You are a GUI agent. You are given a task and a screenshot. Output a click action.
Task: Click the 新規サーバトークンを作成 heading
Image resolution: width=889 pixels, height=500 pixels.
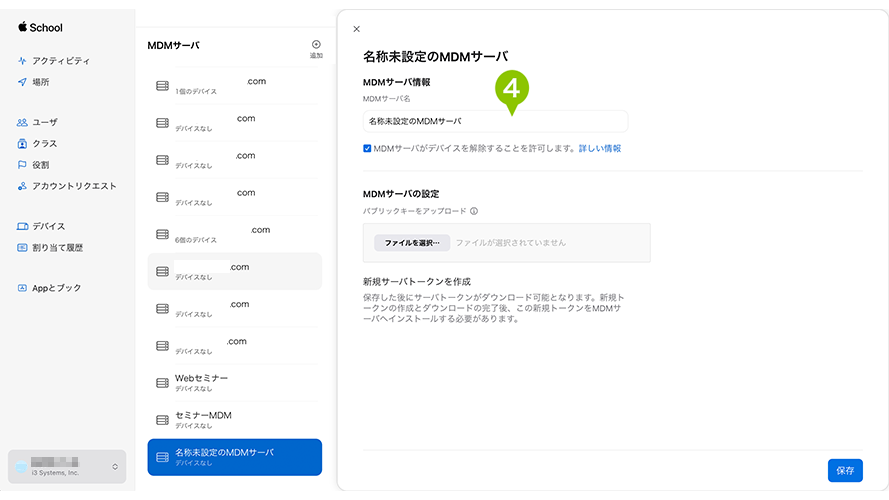pyautogui.click(x=417, y=282)
